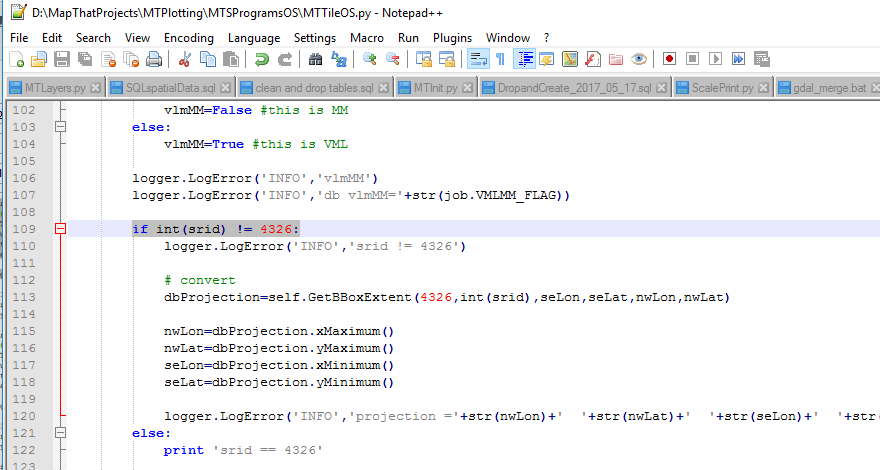Toggle the Show indent guide icon
Screen dimensions: 880x470
click(x=524, y=59)
